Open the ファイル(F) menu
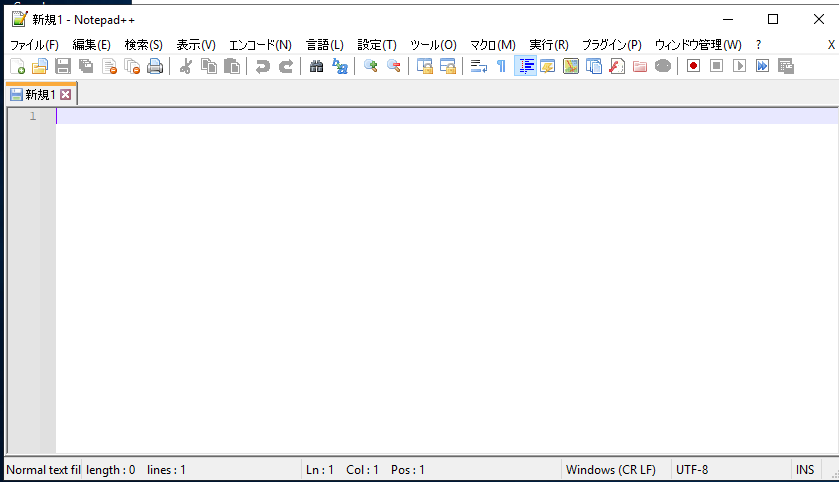 click(34, 45)
